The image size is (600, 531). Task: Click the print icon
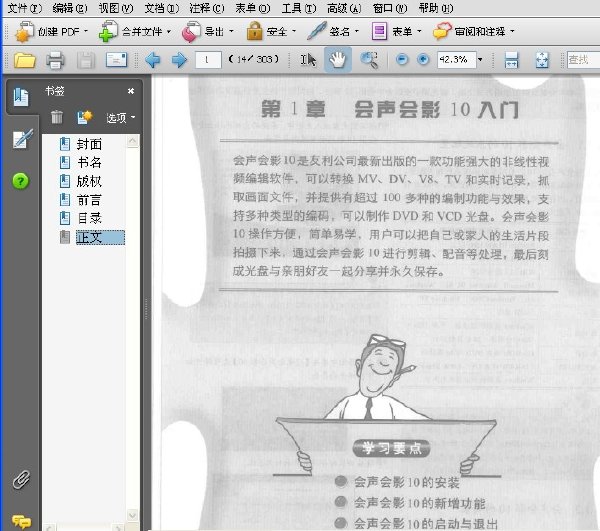pos(55,60)
